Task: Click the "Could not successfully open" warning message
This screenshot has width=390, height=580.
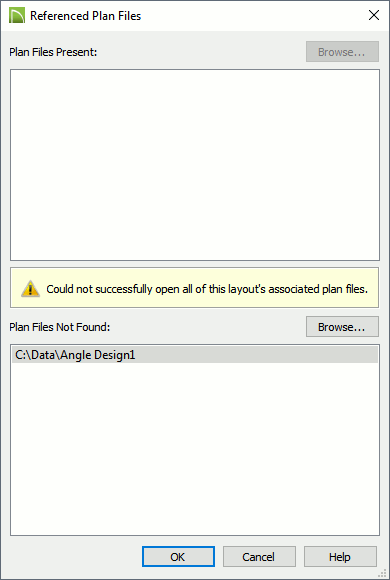Action: point(207,289)
